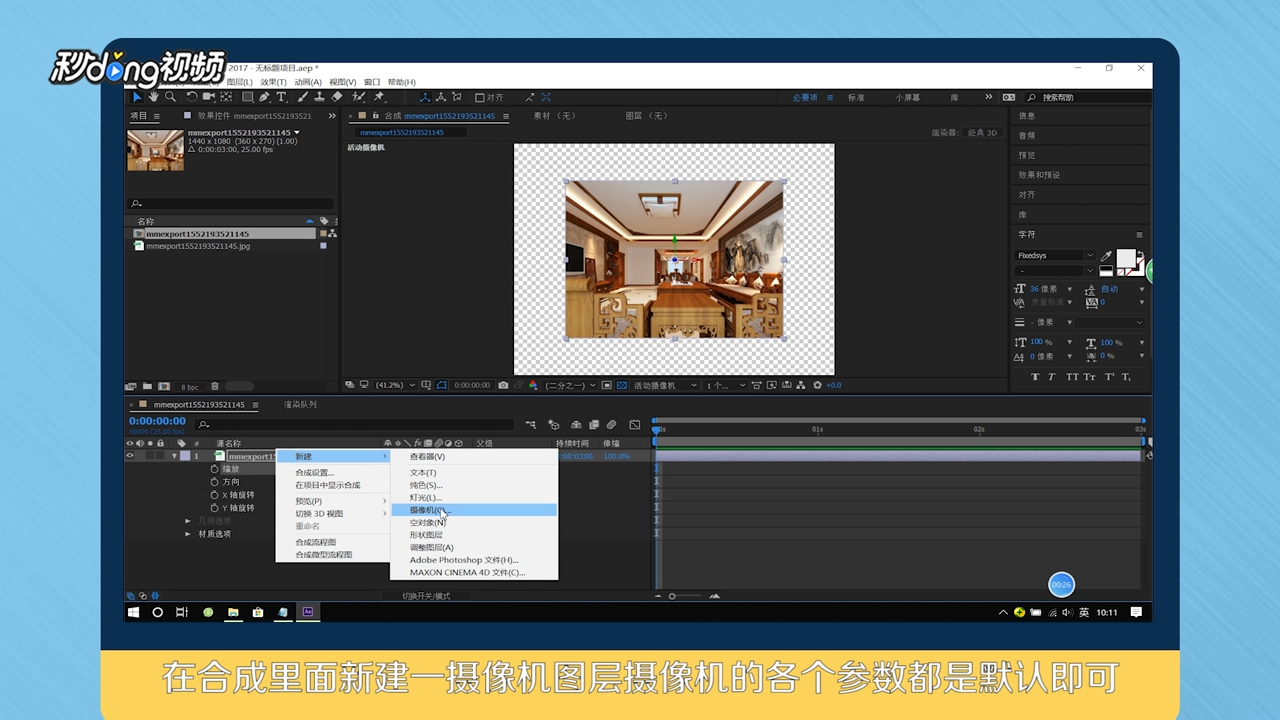Click the small caps Tt button
Screen dimensions: 1280x720
[x=1089, y=377]
